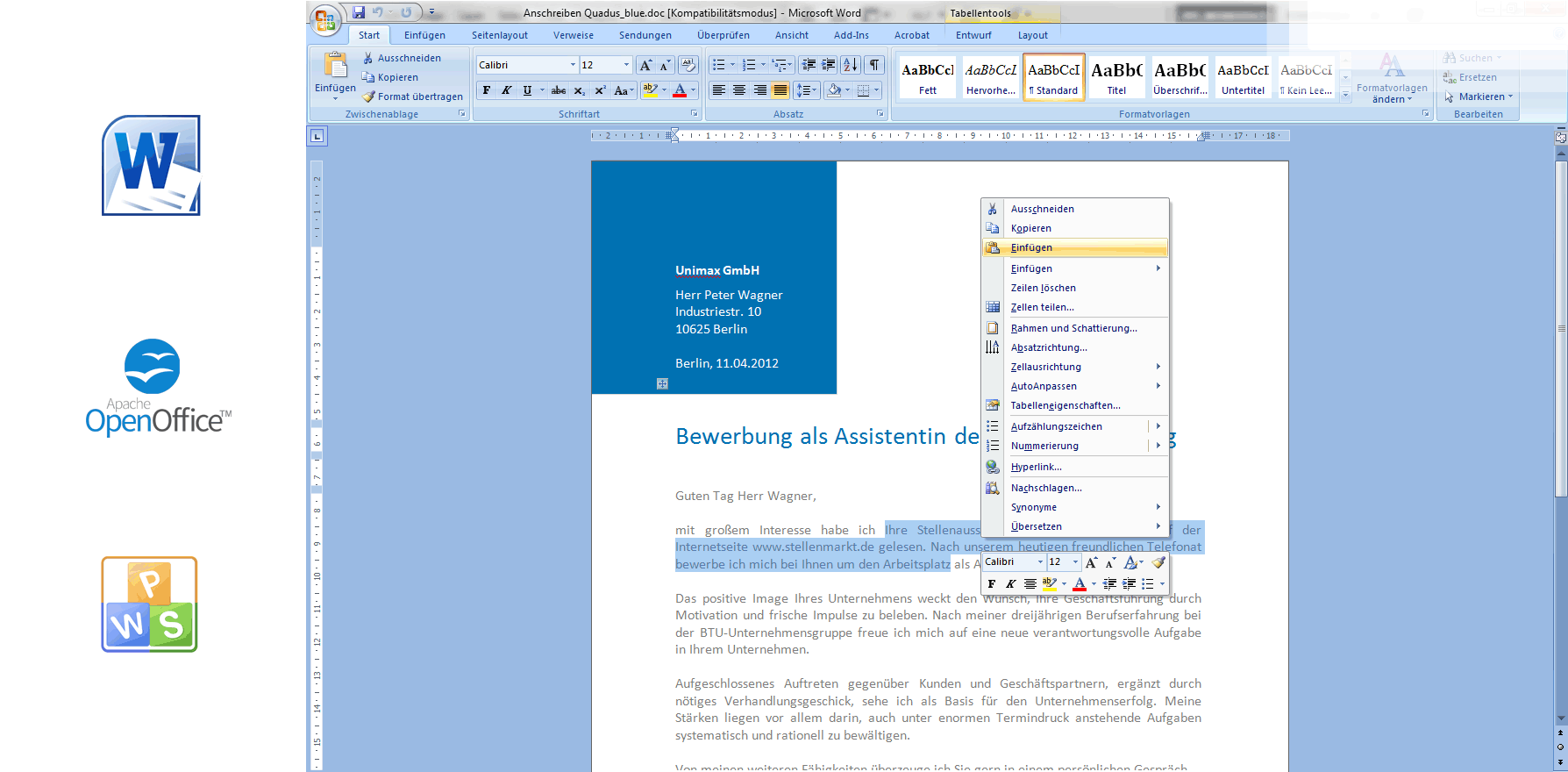1568x772 pixels.
Task: Click the horizontal ruler at mark 10
Action: [1006, 136]
